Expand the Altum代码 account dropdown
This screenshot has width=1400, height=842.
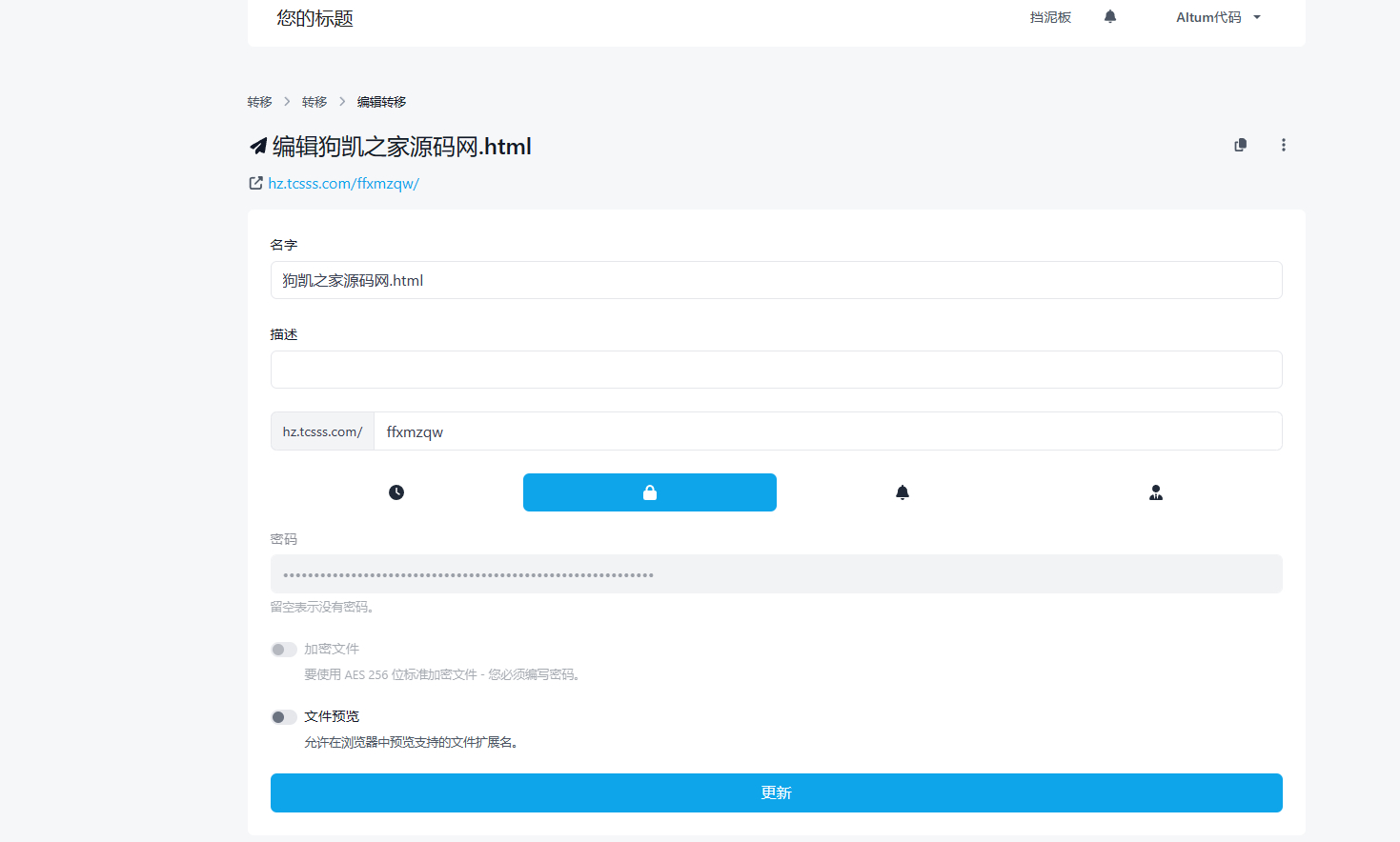[x=1218, y=17]
